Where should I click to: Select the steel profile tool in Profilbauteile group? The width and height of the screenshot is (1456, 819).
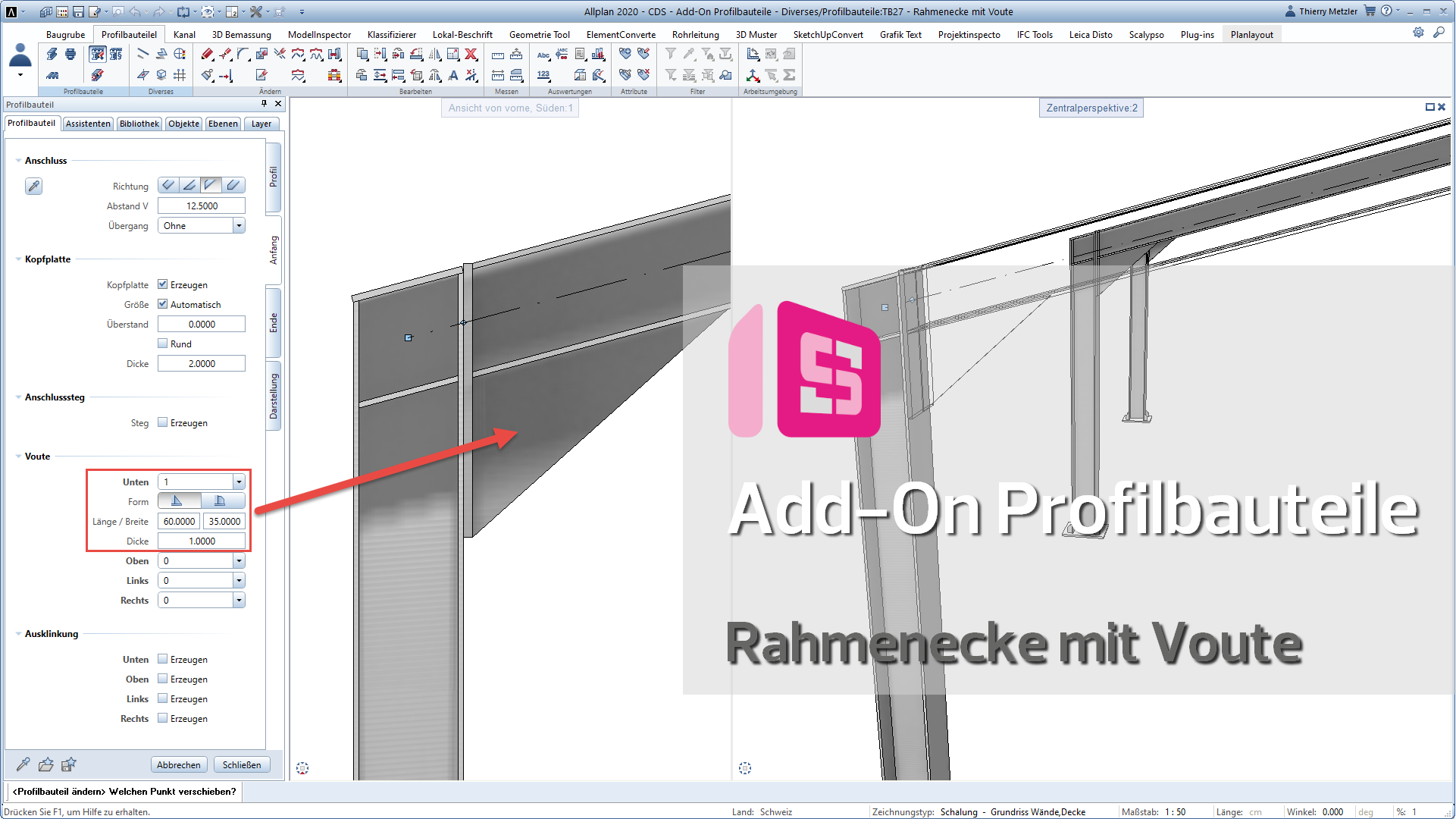point(52,54)
